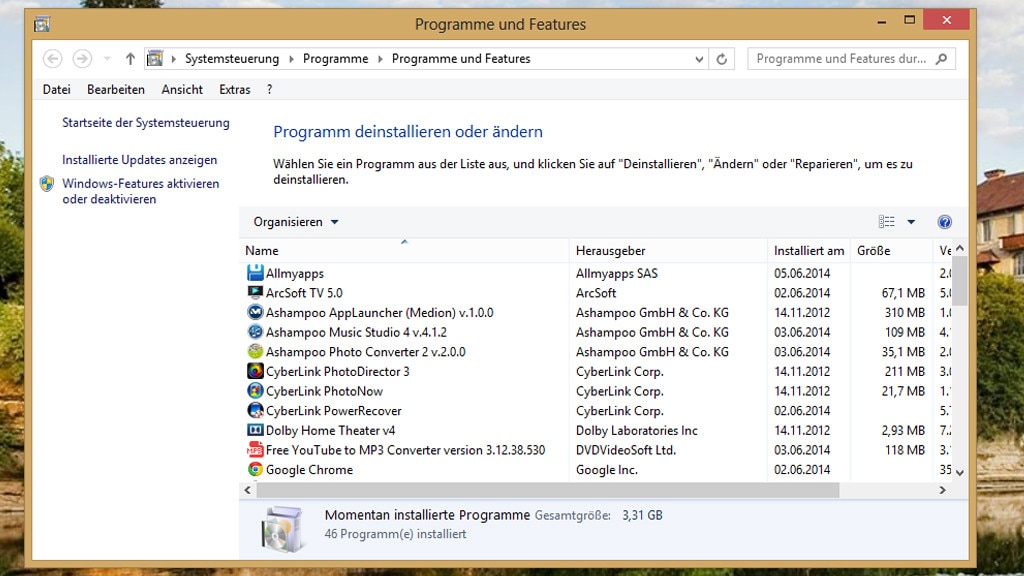This screenshot has width=1024, height=576.
Task: Open the Extras menu
Action: click(234, 89)
